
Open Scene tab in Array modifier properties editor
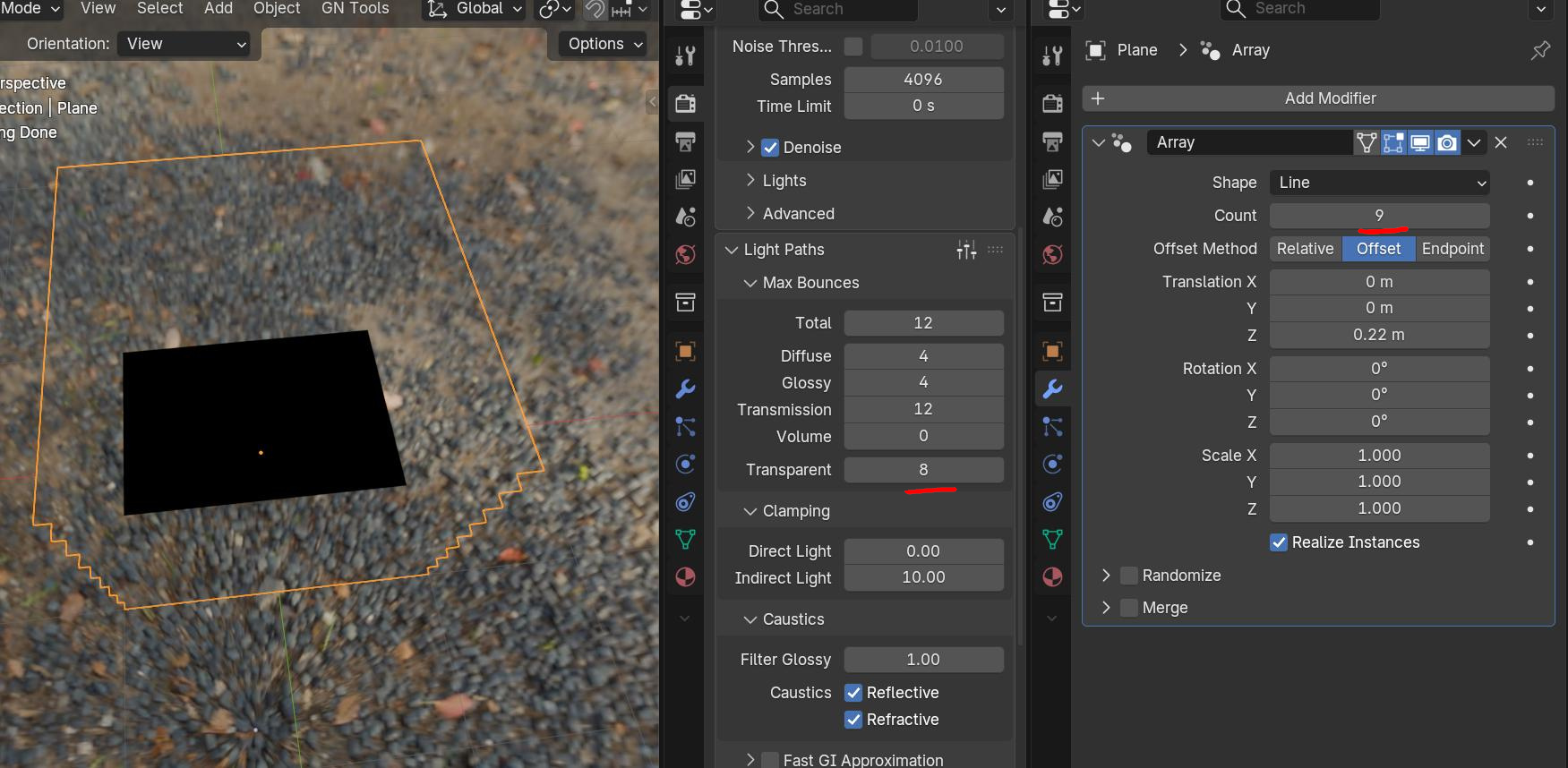coord(1052,217)
